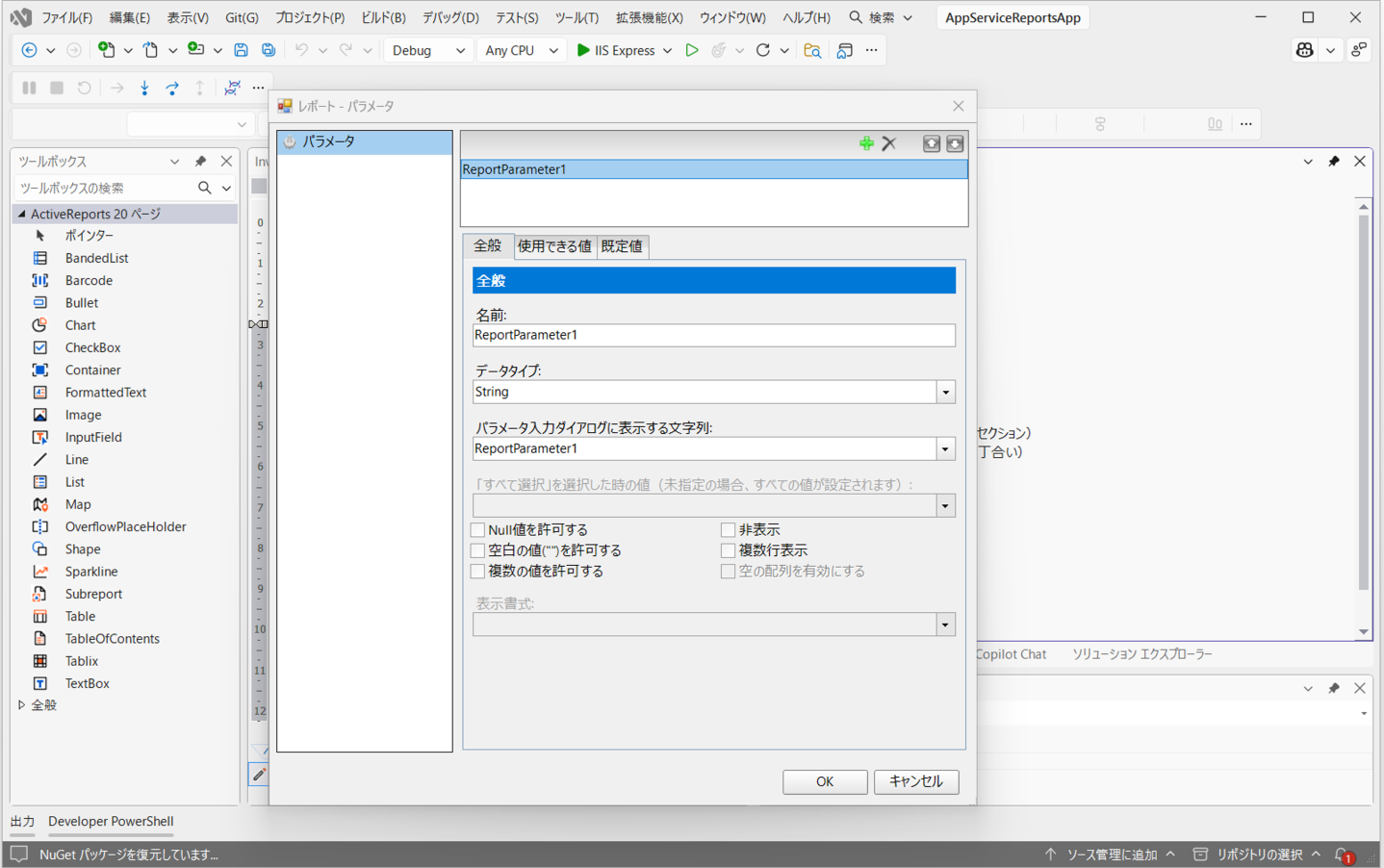The width and height of the screenshot is (1384, 868).
Task: Click the Navigate Backward arrow icon
Action: (29, 50)
